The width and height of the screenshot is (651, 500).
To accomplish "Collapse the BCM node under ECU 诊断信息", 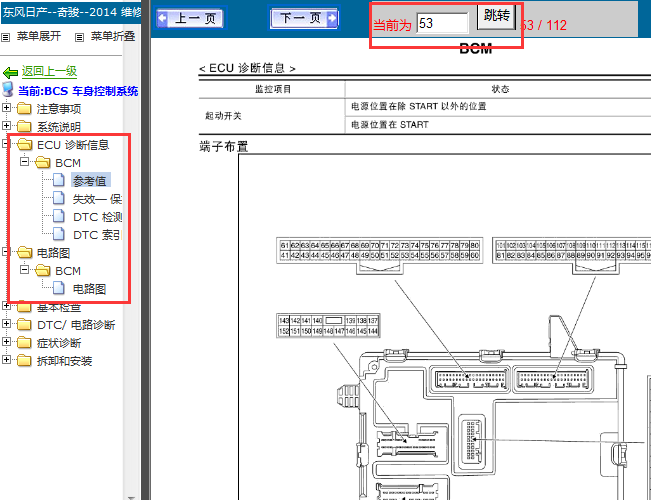I will pos(24,161).
